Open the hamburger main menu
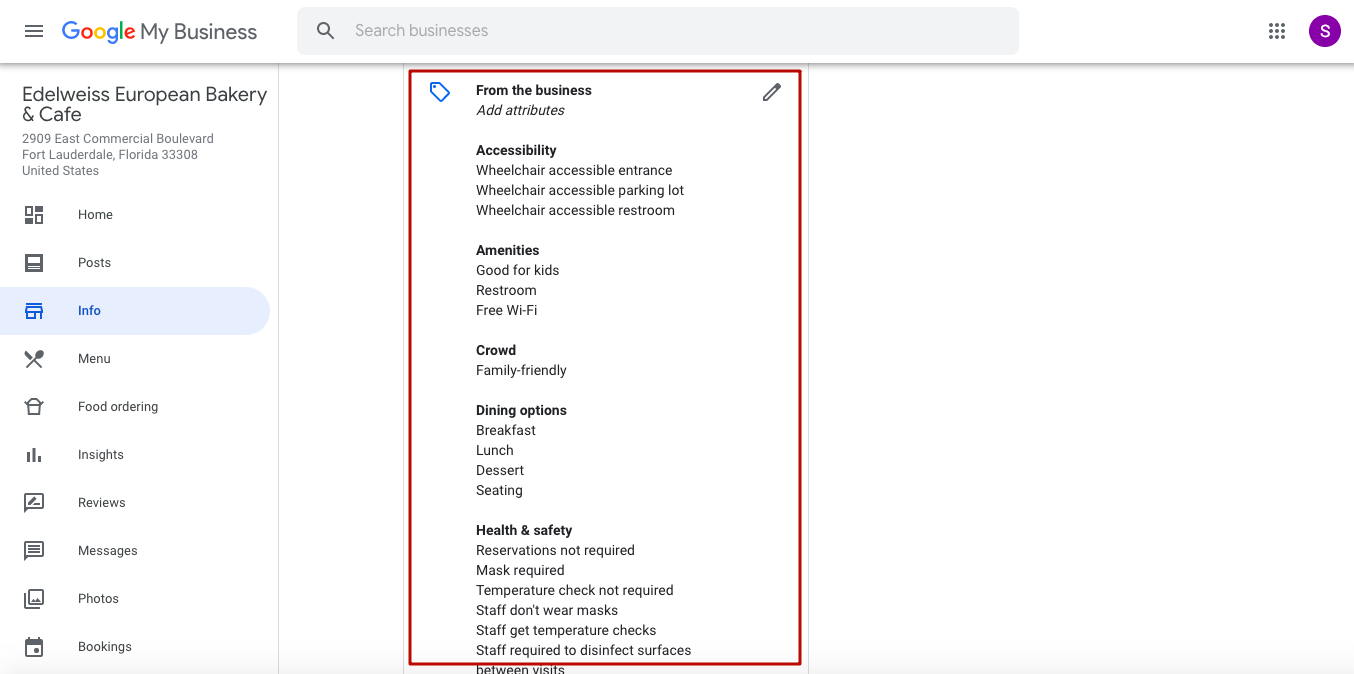This screenshot has width=1354, height=674. tap(34, 31)
